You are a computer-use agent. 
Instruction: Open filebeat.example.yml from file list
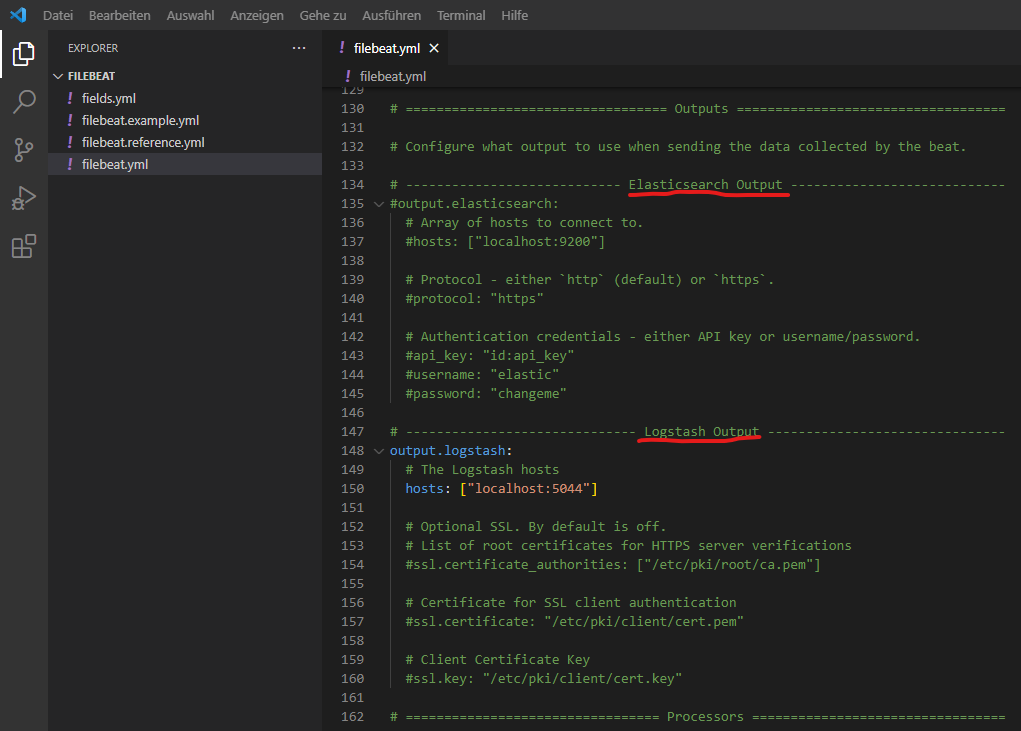(140, 120)
